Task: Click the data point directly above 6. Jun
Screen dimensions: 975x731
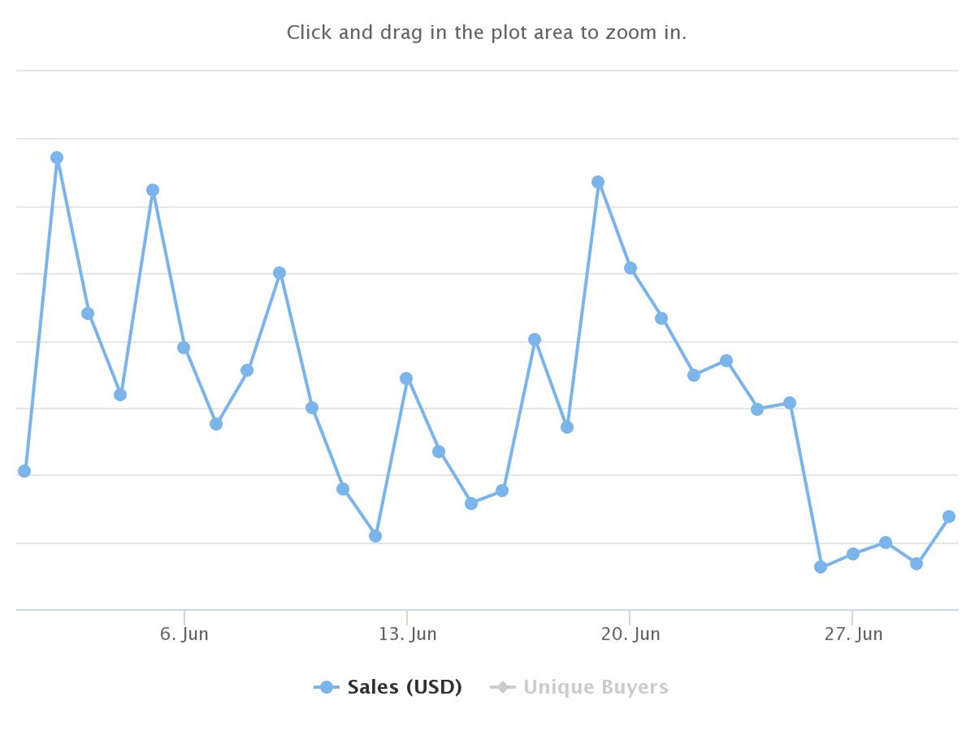Action: coord(183,347)
